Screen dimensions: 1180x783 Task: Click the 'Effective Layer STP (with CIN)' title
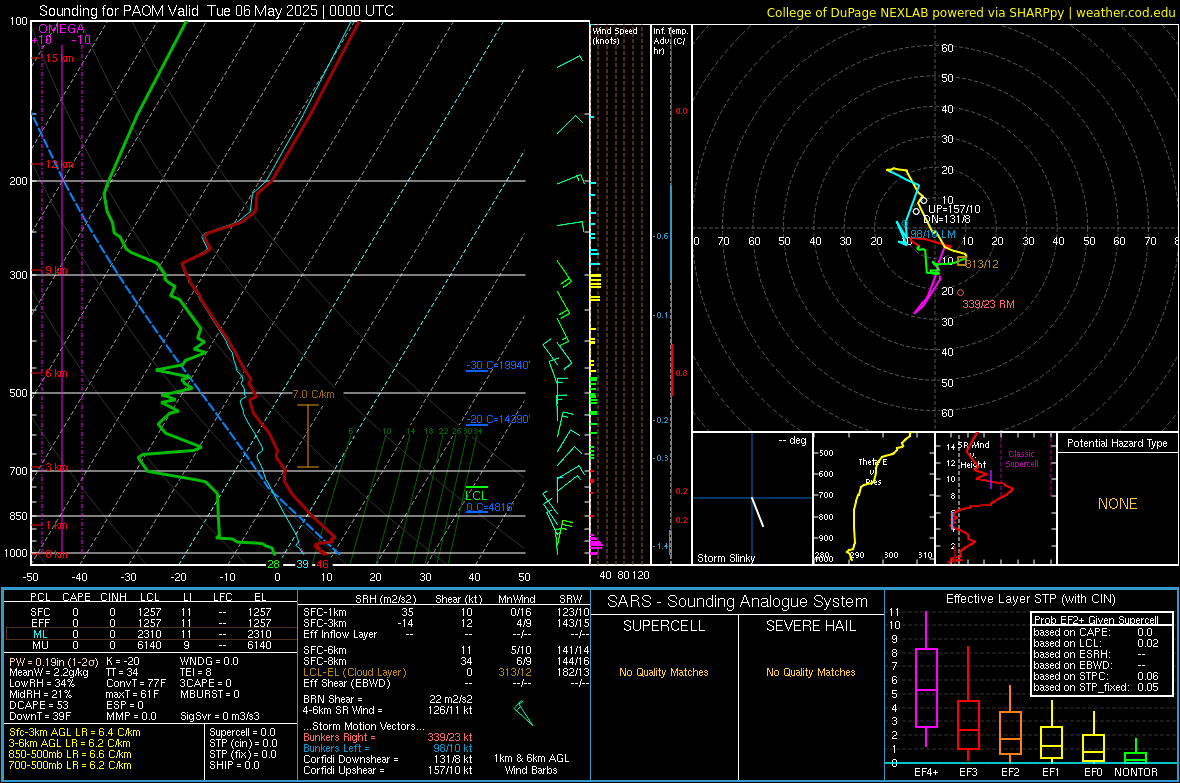[1030, 599]
